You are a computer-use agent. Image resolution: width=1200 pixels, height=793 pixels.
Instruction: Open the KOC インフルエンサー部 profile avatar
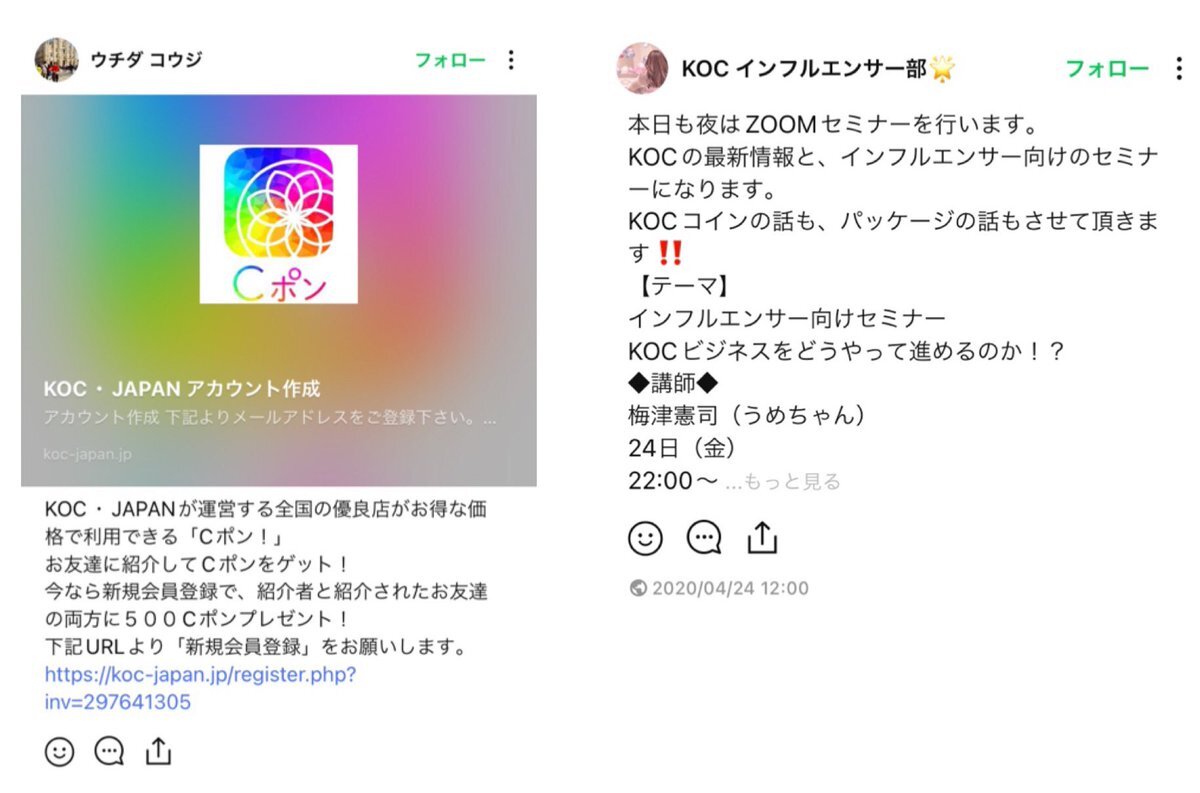pos(642,68)
